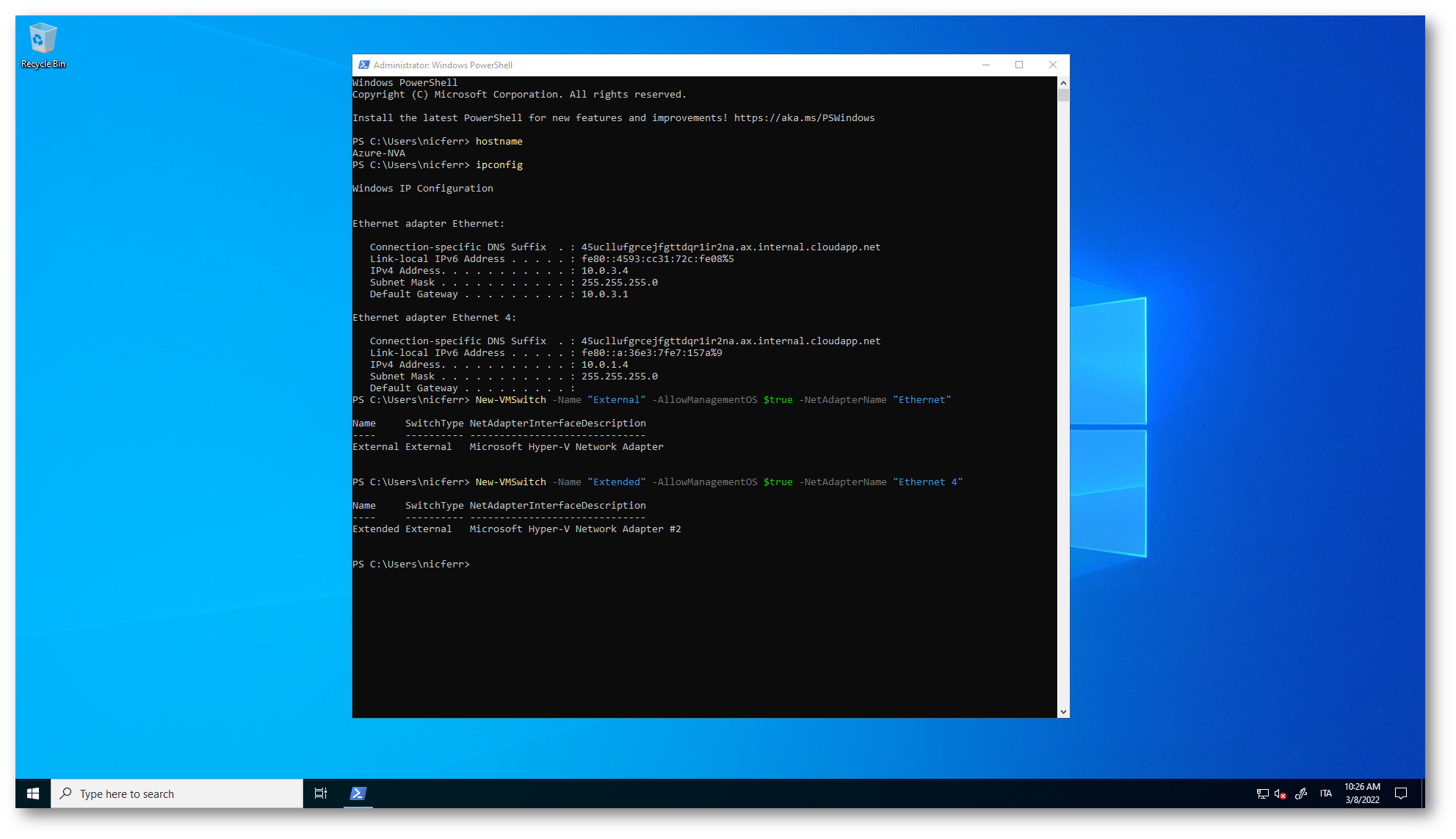Click the Show desktop strip at taskbar end

click(x=1423, y=793)
